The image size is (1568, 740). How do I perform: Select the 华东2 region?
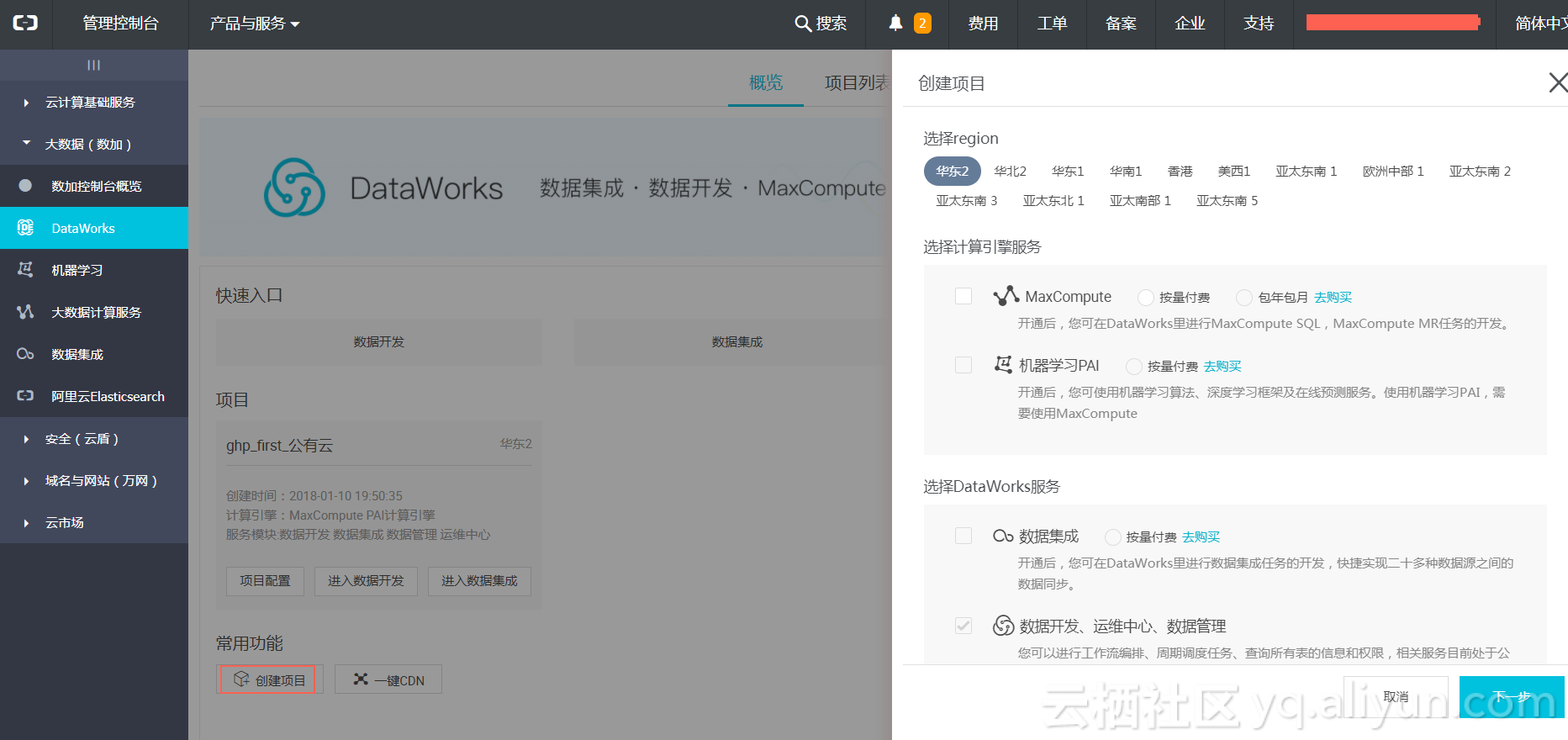pos(953,171)
